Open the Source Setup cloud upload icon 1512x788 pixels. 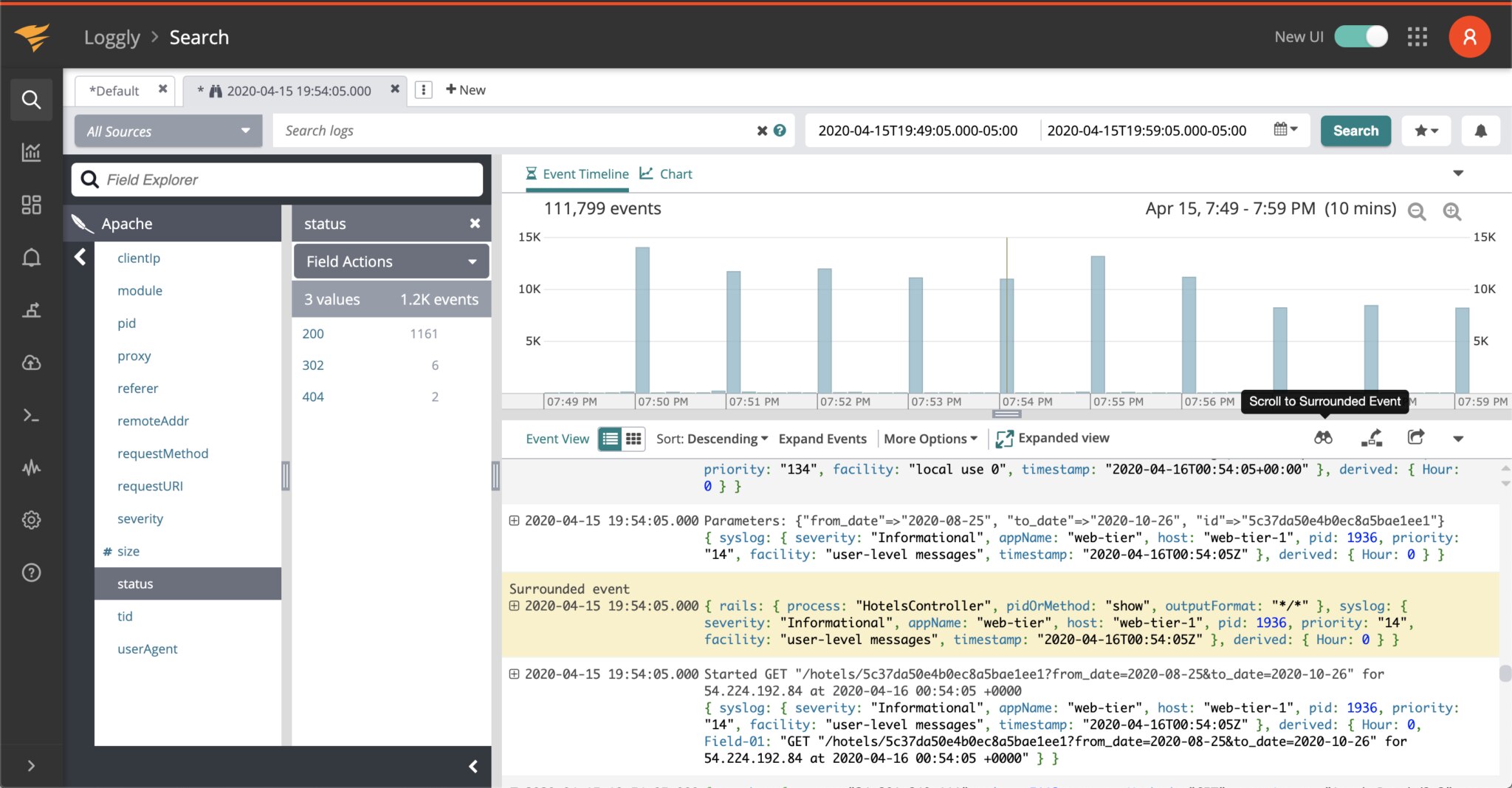click(31, 363)
